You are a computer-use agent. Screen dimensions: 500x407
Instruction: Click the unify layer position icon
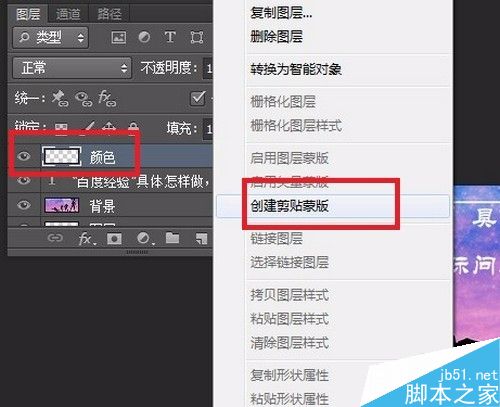(60, 98)
